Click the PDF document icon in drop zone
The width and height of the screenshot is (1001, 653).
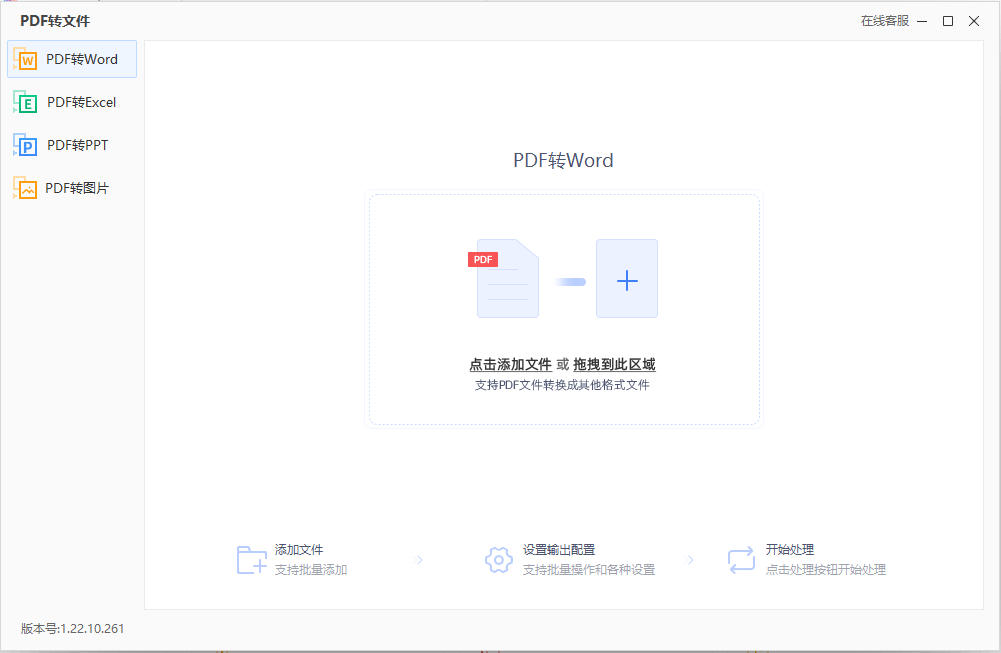pyautogui.click(x=504, y=278)
